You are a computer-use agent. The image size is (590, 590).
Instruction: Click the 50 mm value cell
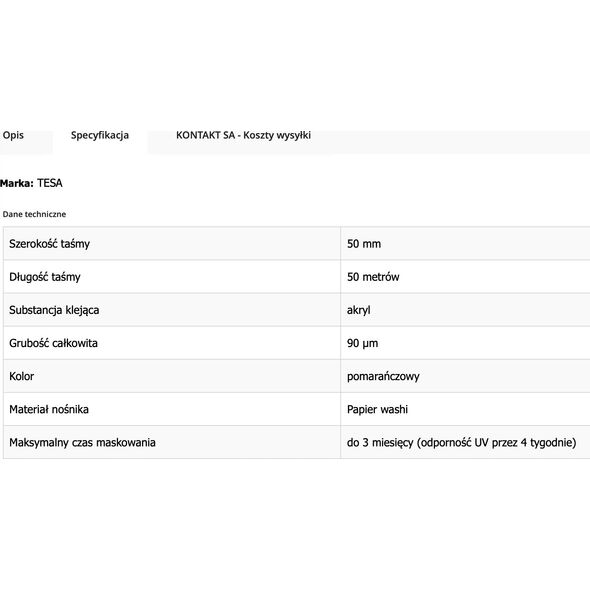465,243
